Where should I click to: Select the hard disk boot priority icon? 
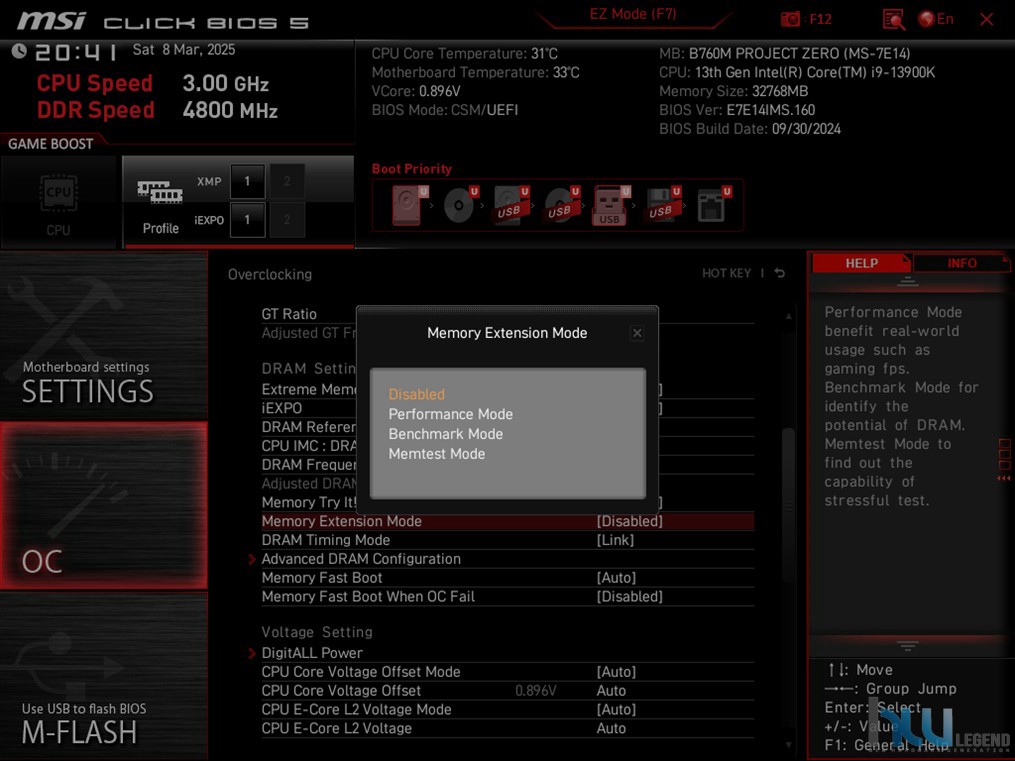tap(409, 206)
